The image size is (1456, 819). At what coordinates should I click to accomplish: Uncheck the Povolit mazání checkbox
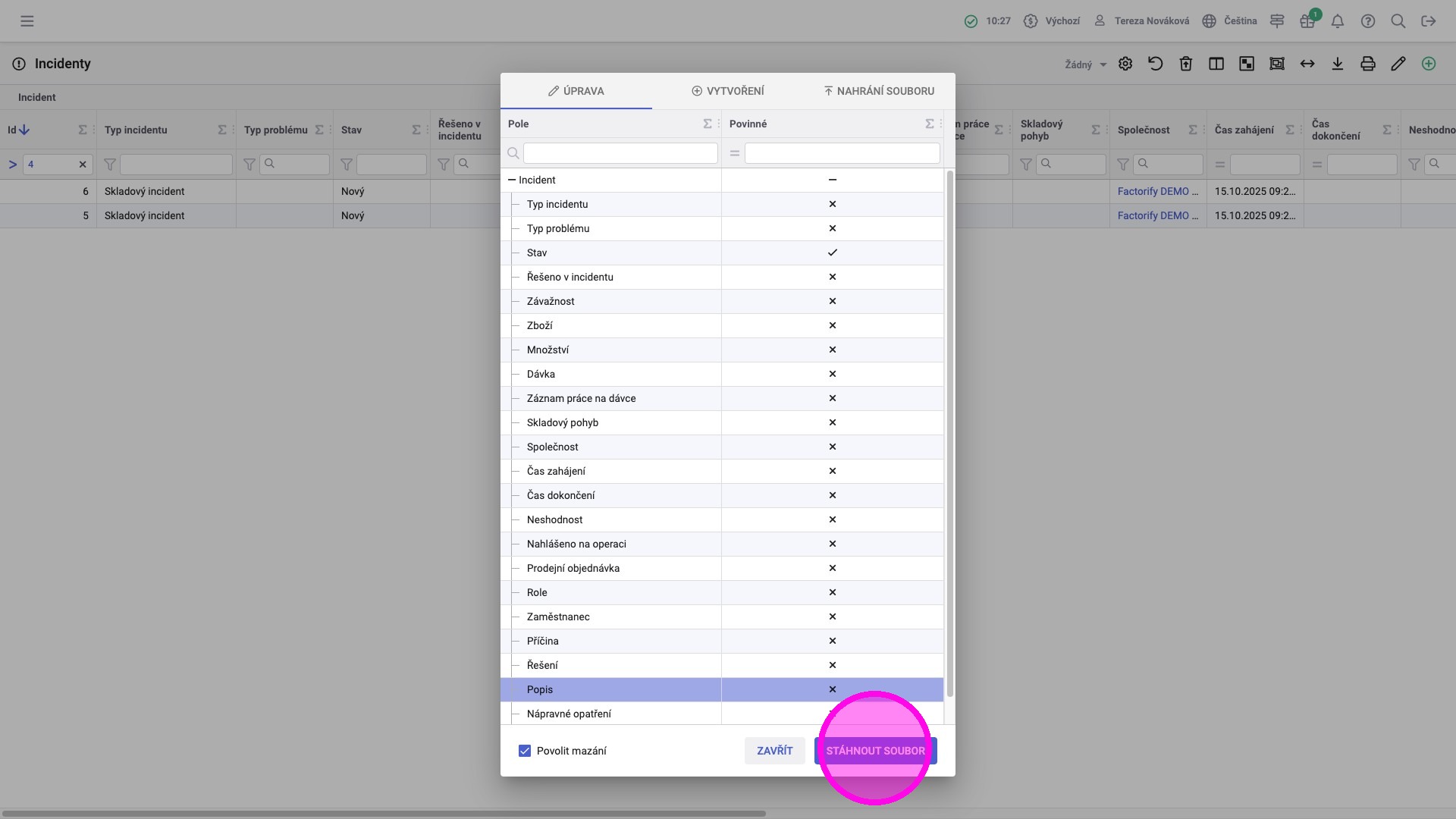tap(525, 751)
